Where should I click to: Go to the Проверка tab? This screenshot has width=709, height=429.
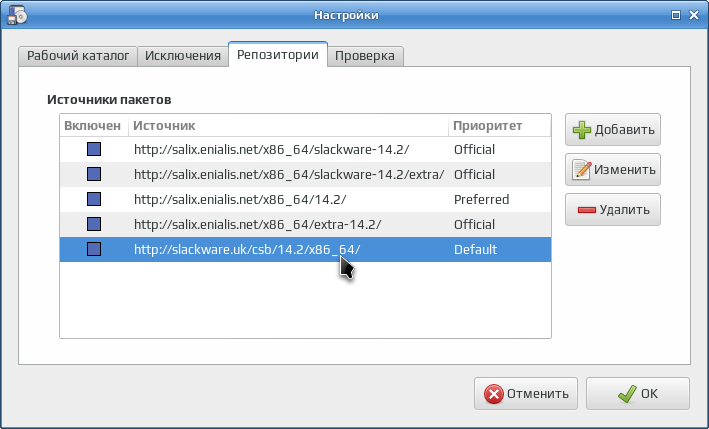(x=365, y=56)
